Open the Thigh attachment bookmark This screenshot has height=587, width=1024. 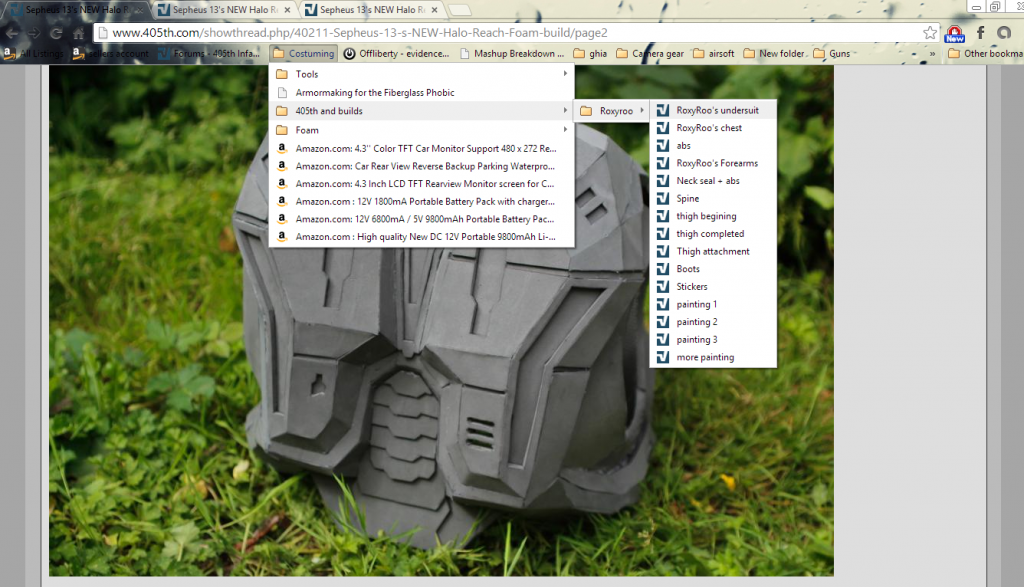pyautogui.click(x=713, y=251)
